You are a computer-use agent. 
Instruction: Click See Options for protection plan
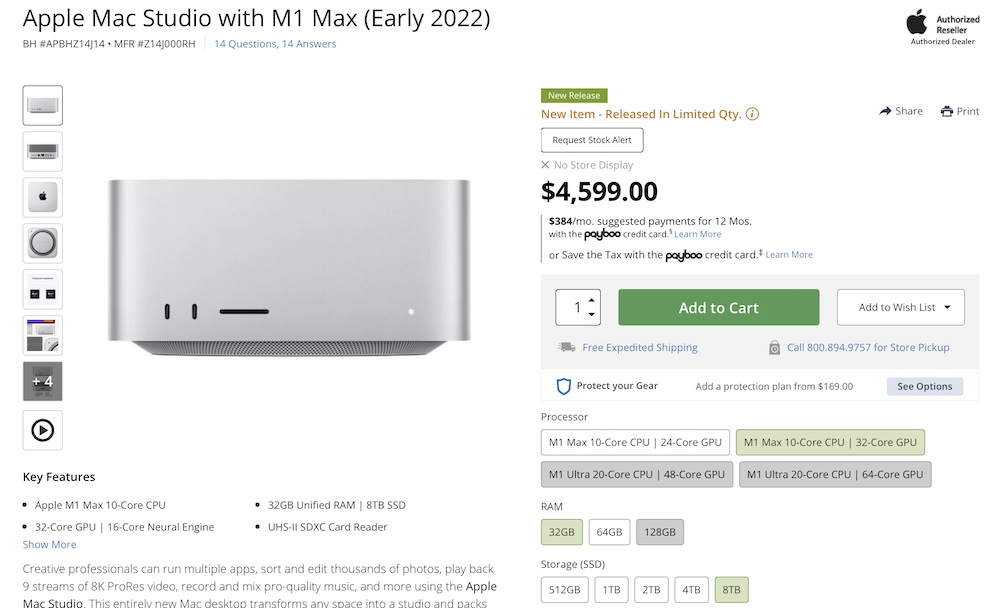(924, 386)
